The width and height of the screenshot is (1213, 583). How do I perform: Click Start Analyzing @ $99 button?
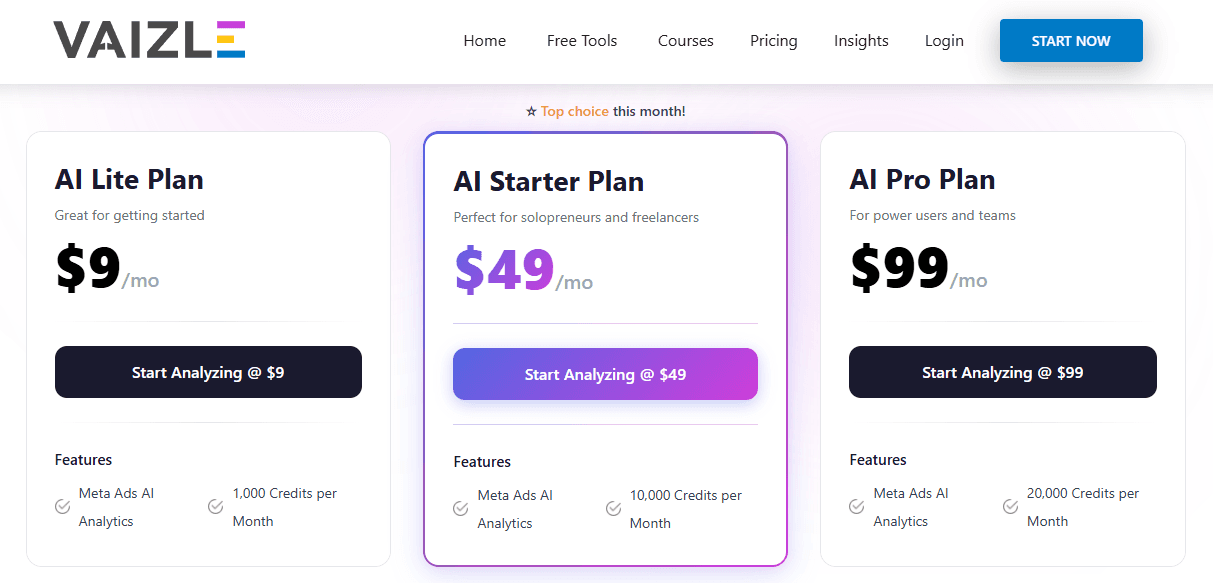click(x=1002, y=371)
